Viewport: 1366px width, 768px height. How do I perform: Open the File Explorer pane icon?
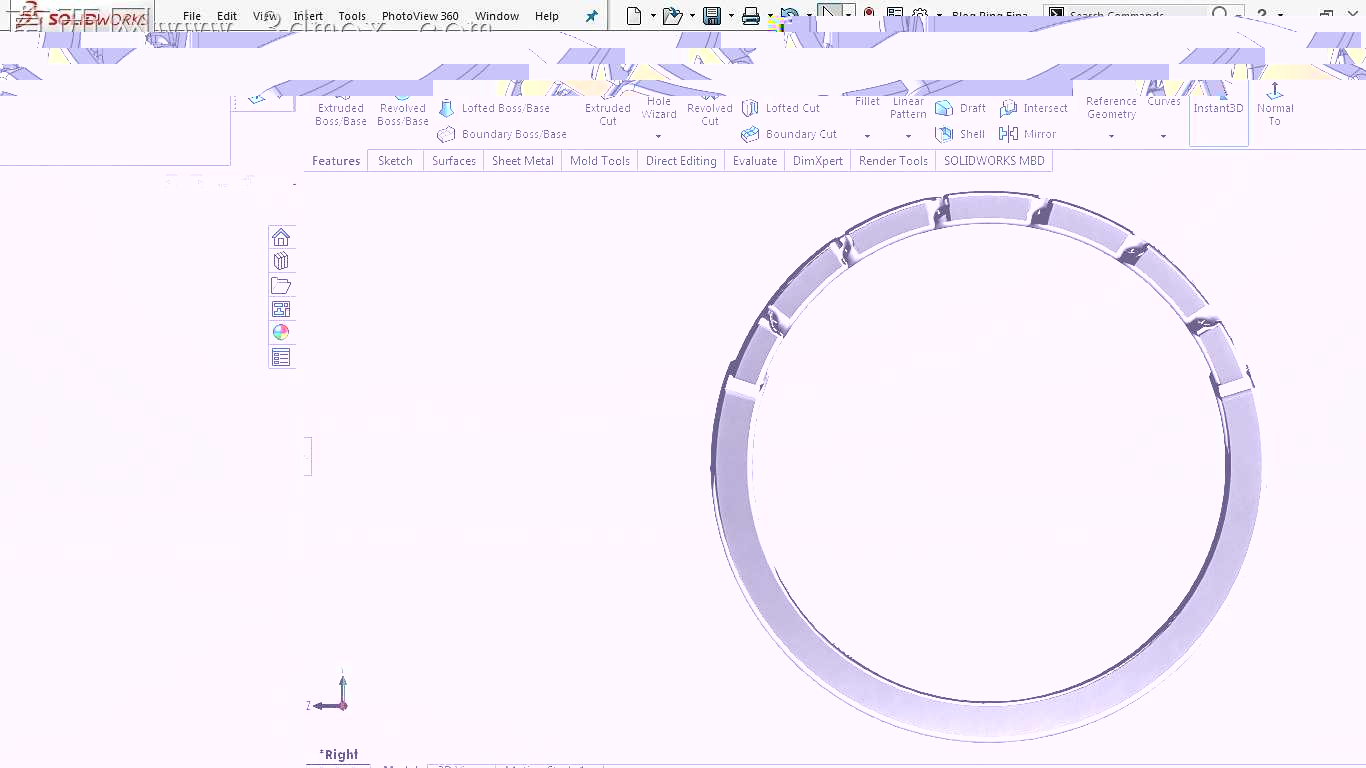tap(281, 285)
